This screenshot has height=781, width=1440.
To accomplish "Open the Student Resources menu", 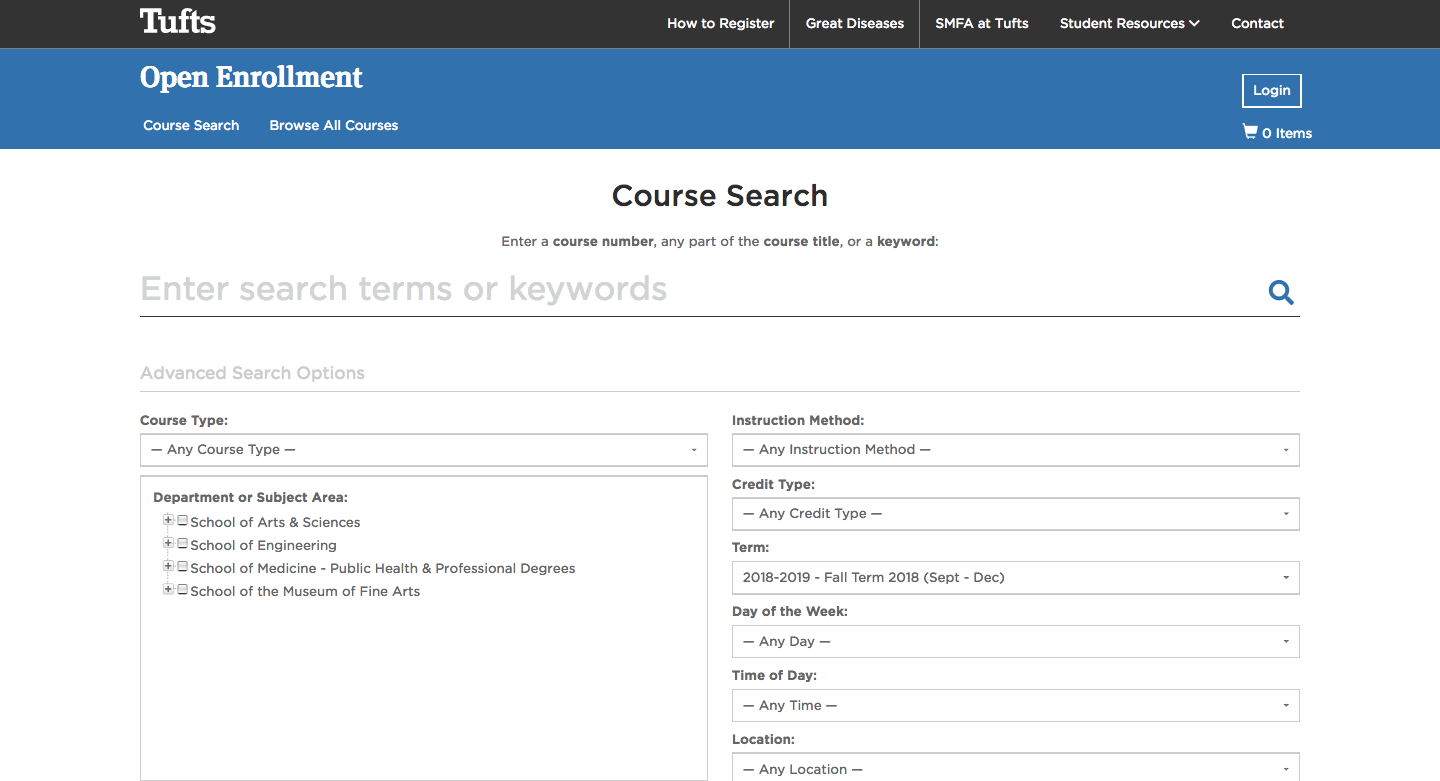I will point(1129,23).
